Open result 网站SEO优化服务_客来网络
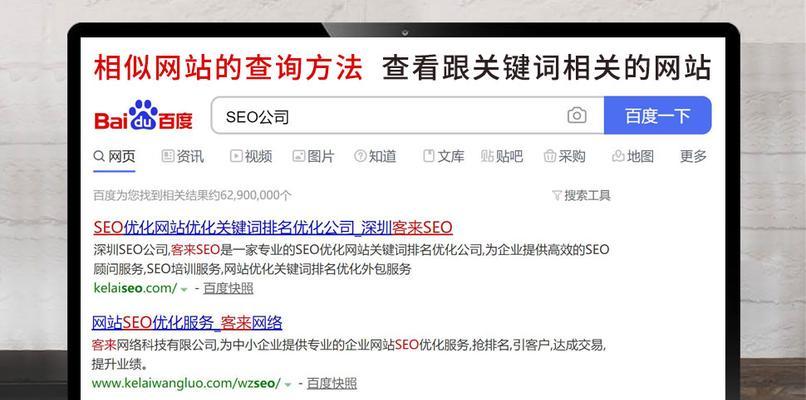 click(187, 322)
